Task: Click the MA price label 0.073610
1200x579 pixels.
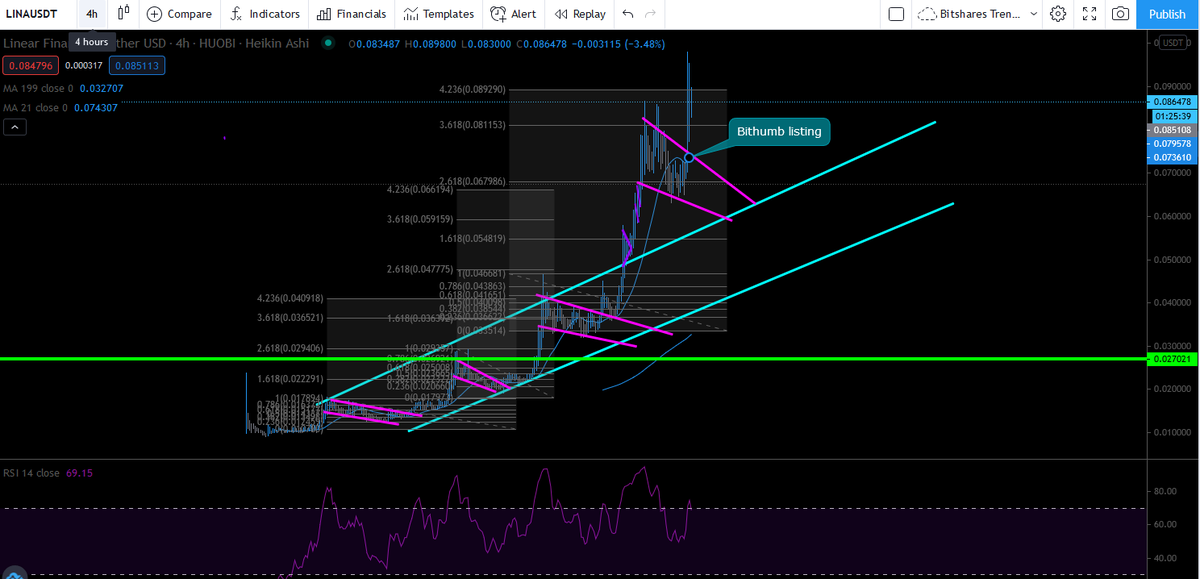Action: (1170, 158)
